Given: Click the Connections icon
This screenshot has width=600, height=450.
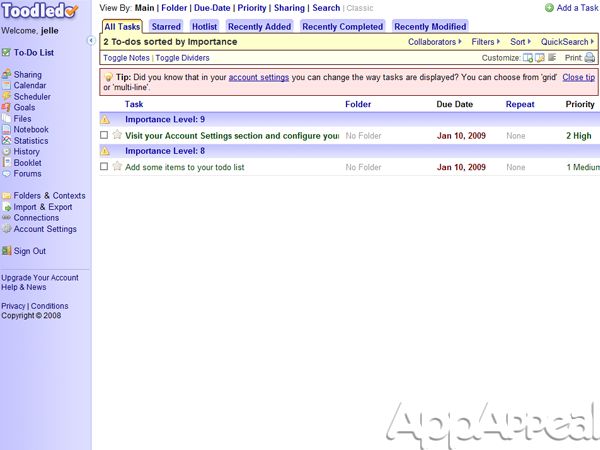Looking at the screenshot, I should (6, 217).
